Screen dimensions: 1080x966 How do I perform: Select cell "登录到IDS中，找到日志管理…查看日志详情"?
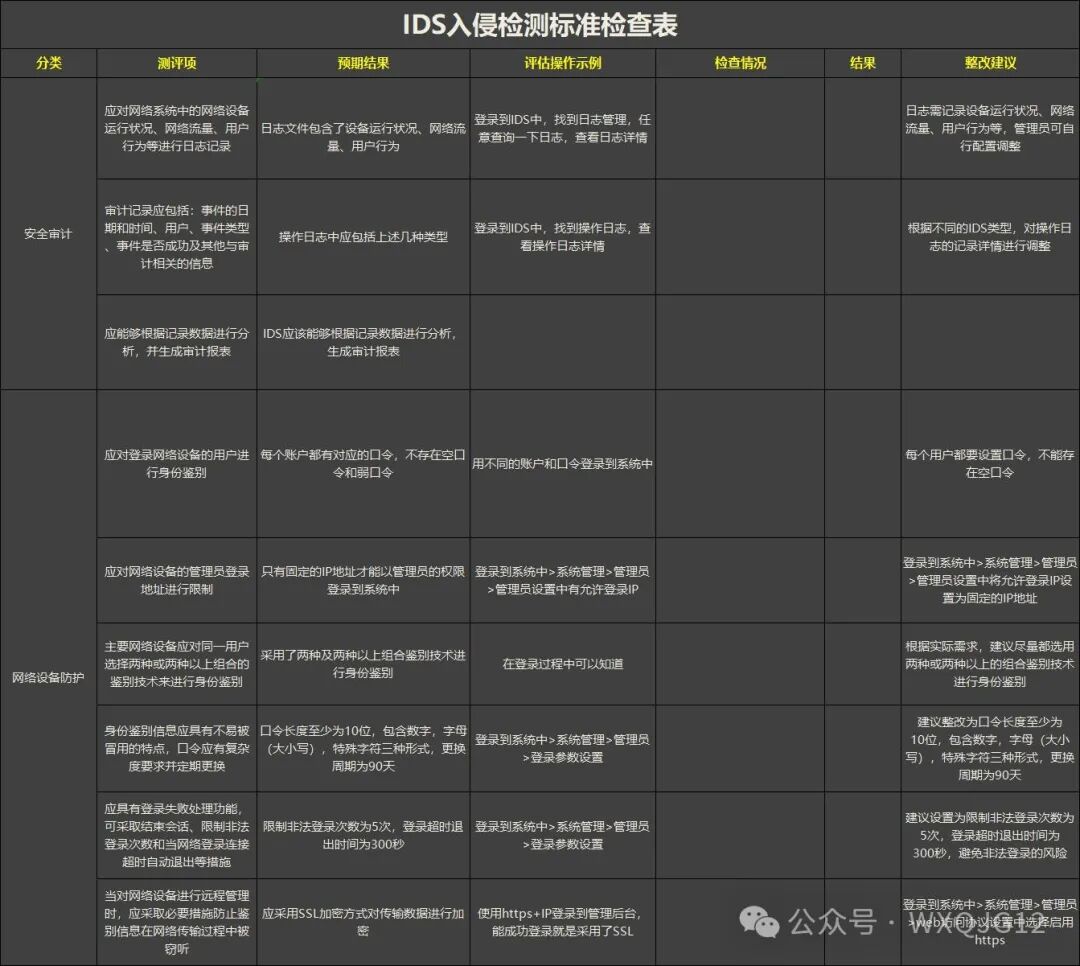[563, 128]
